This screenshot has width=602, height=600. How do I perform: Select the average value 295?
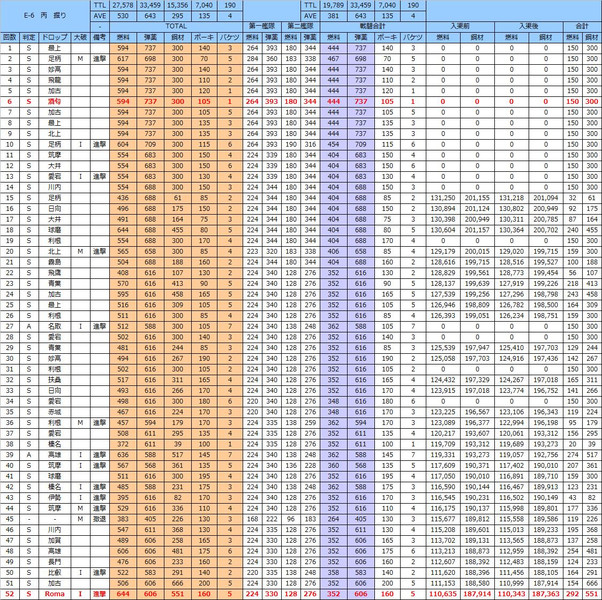[177, 16]
